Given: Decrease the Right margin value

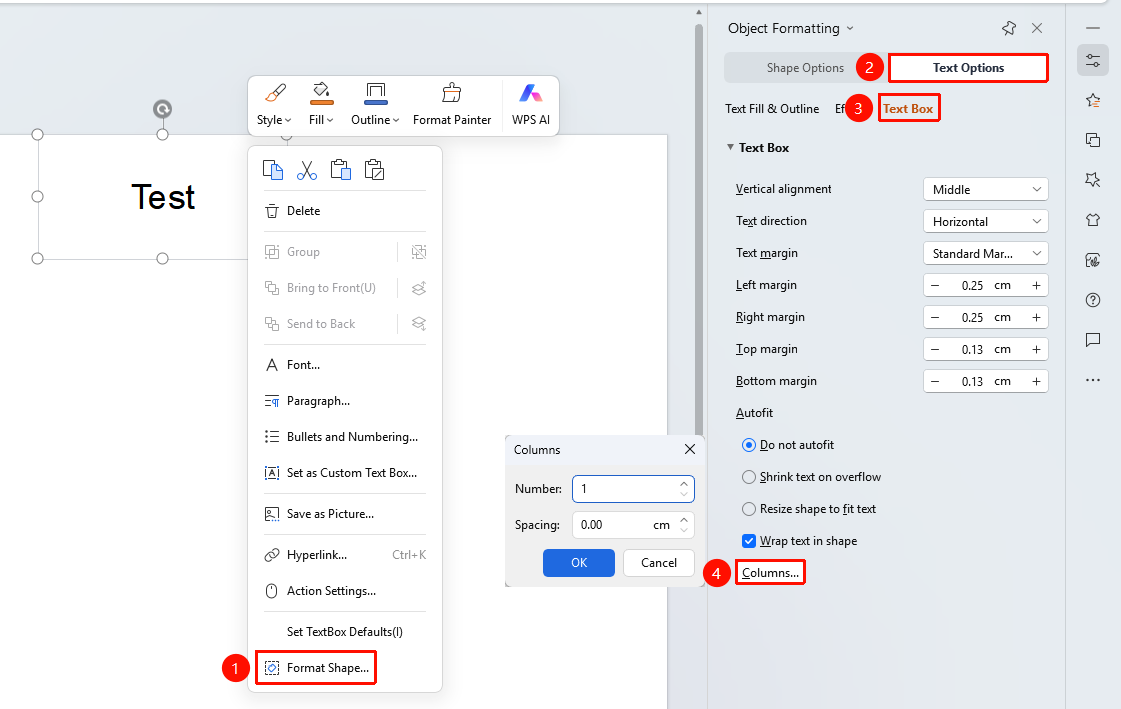Looking at the screenshot, I should [935, 317].
